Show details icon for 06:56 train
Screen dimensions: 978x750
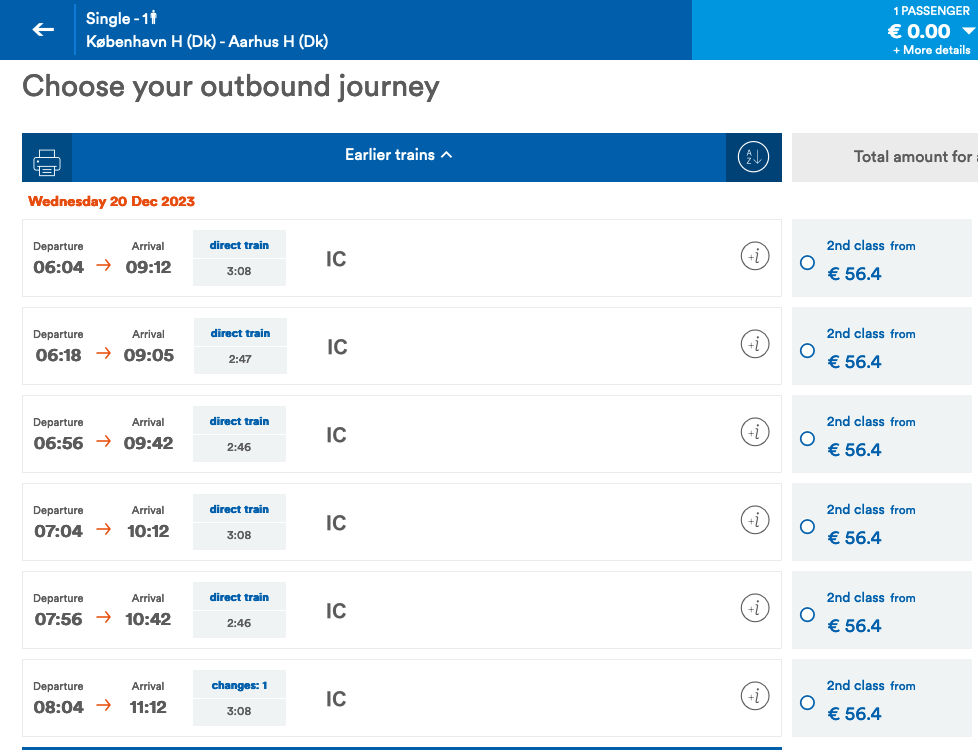pos(755,433)
